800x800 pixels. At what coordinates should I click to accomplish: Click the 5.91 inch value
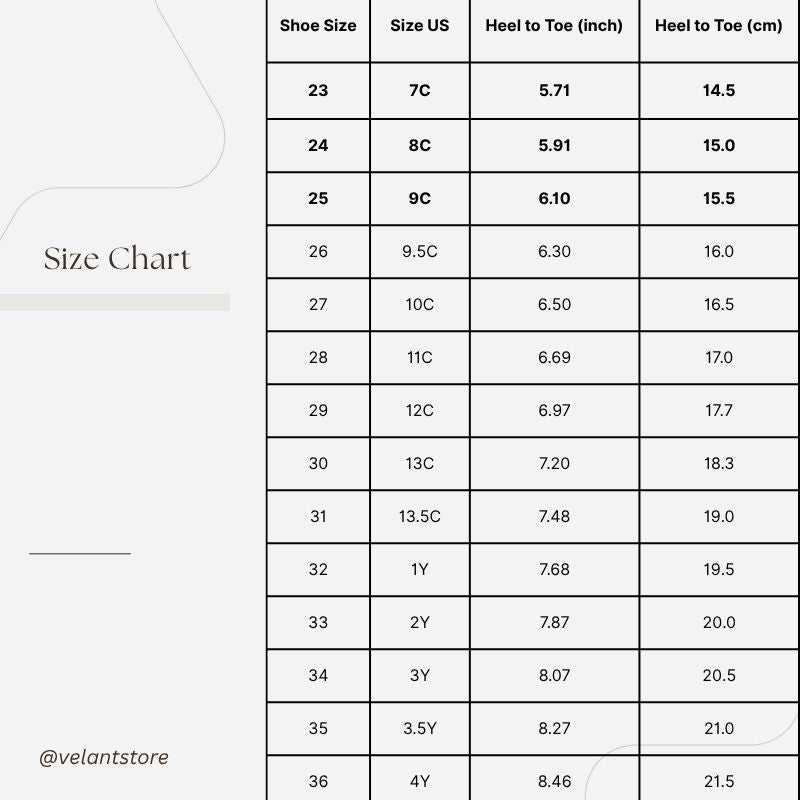(x=554, y=145)
